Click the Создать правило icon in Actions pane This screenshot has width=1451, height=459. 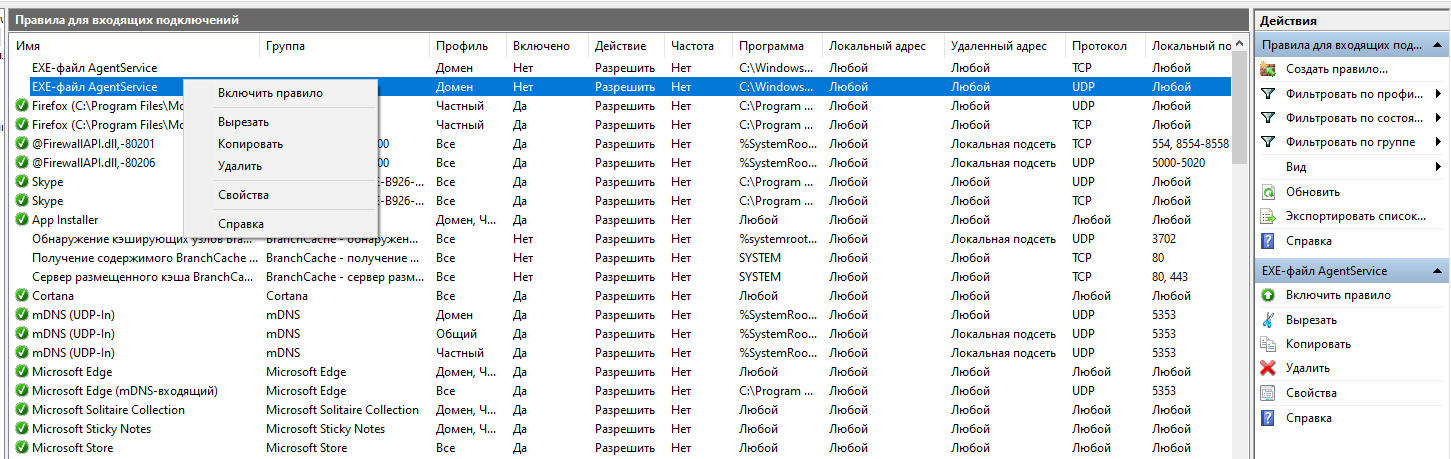tap(1268, 69)
